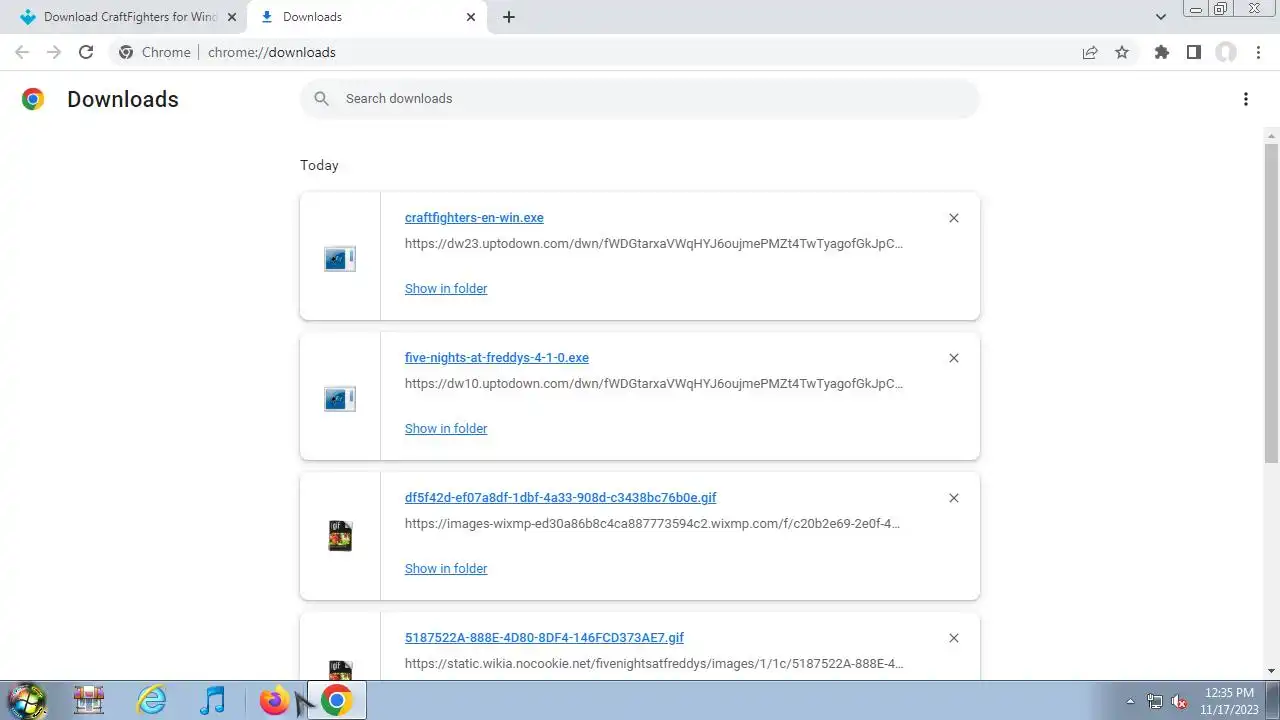Open df5f42d-ef07a8df gif file link
This screenshot has width=1280, height=720.
pos(560,498)
